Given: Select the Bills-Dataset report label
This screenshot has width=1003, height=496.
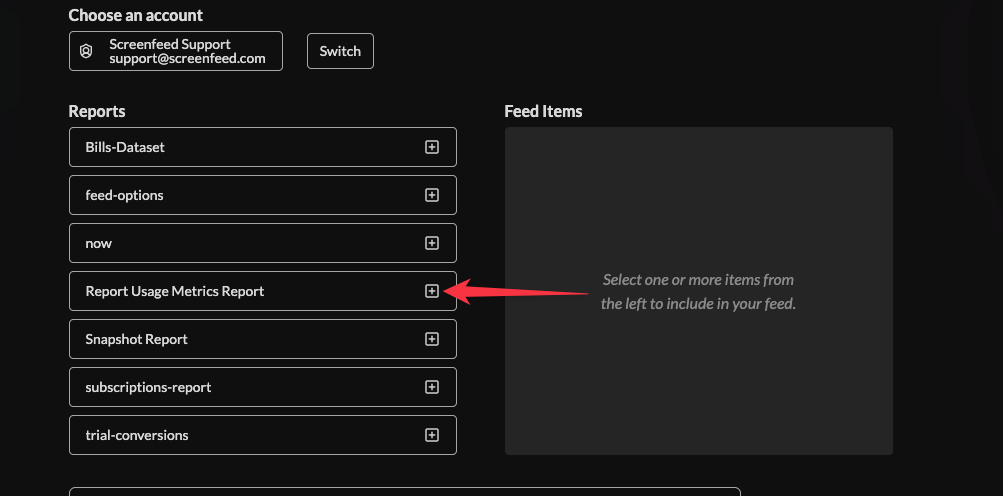Looking at the screenshot, I should [125, 147].
